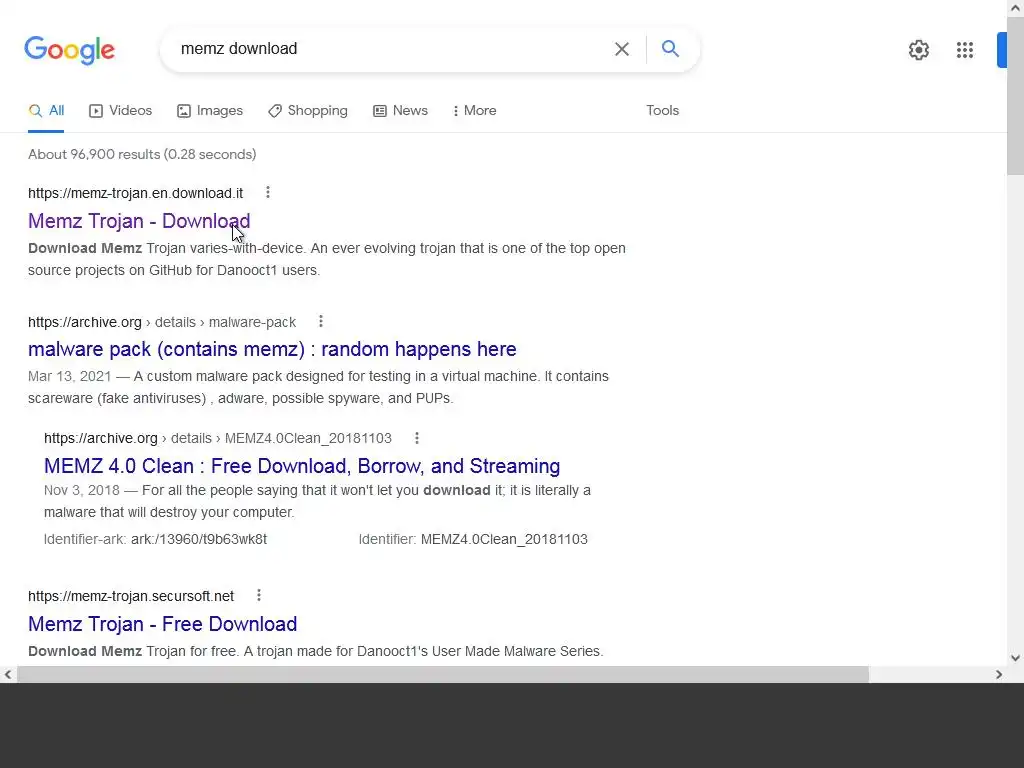This screenshot has height=768, width=1024.
Task: Switch to the Videos tab
Action: [x=120, y=110]
